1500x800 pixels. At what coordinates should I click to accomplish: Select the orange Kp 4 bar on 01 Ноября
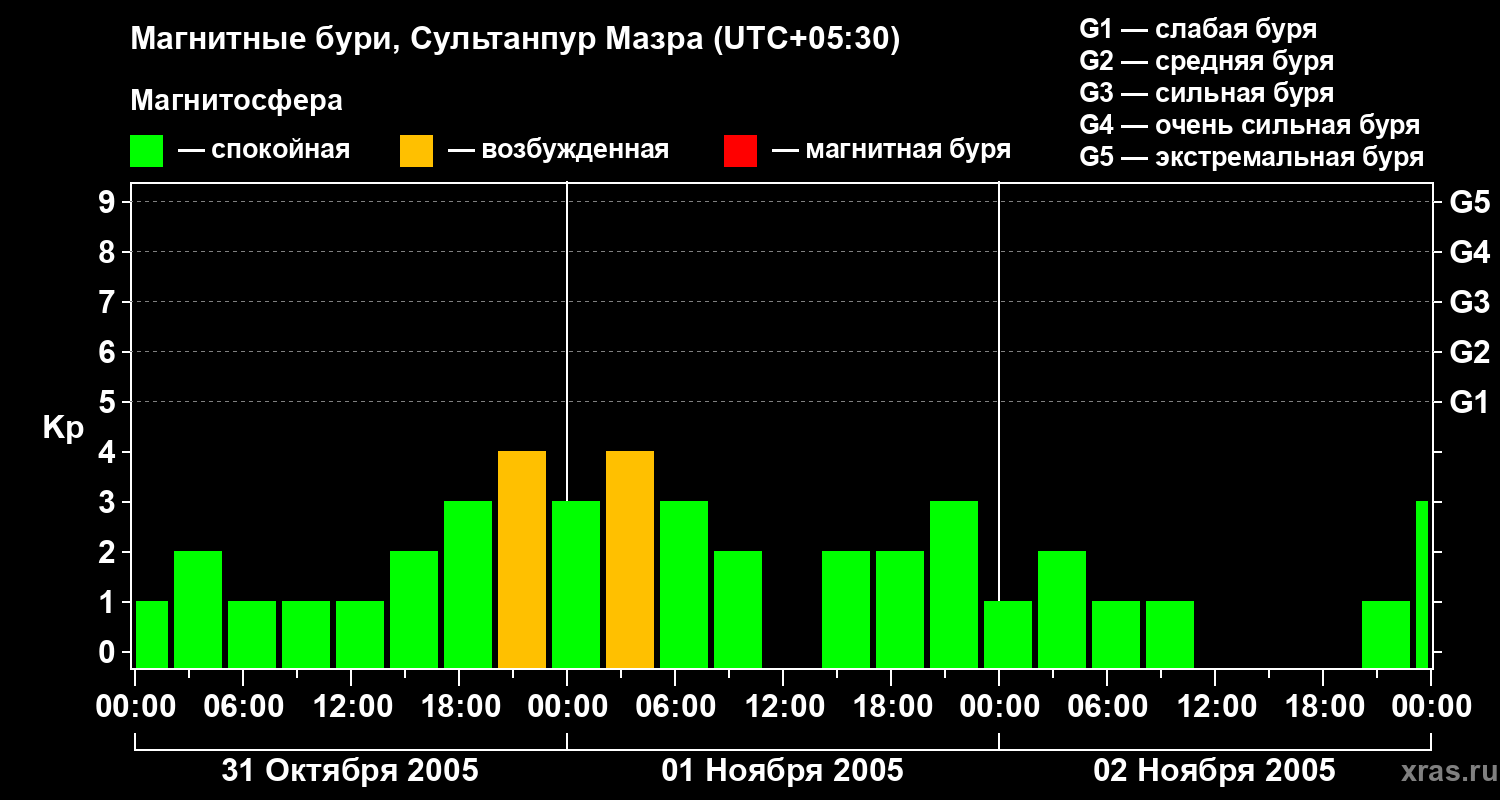tap(630, 559)
